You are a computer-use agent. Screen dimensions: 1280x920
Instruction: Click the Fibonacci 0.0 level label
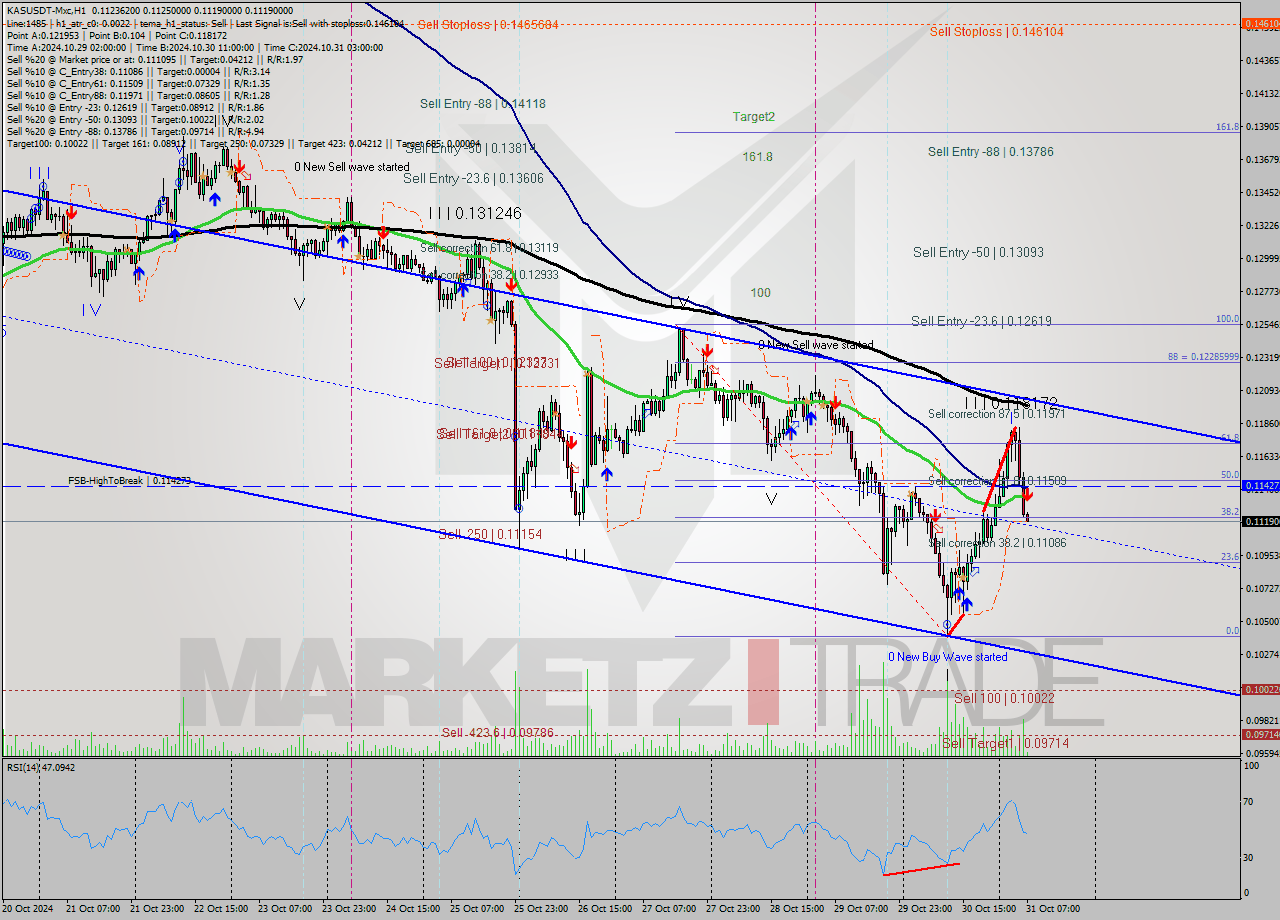[x=1233, y=631]
